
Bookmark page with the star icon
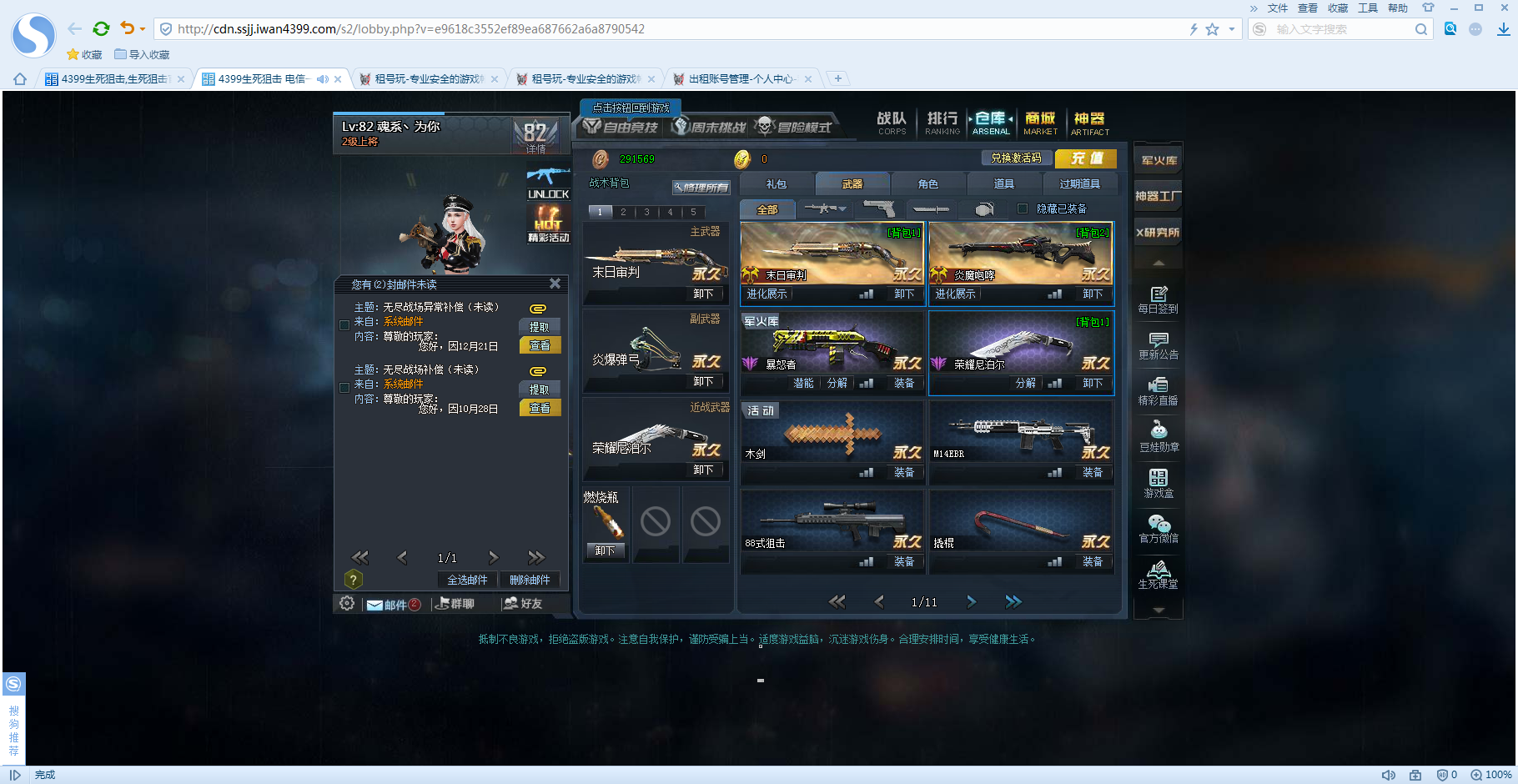1213,29
